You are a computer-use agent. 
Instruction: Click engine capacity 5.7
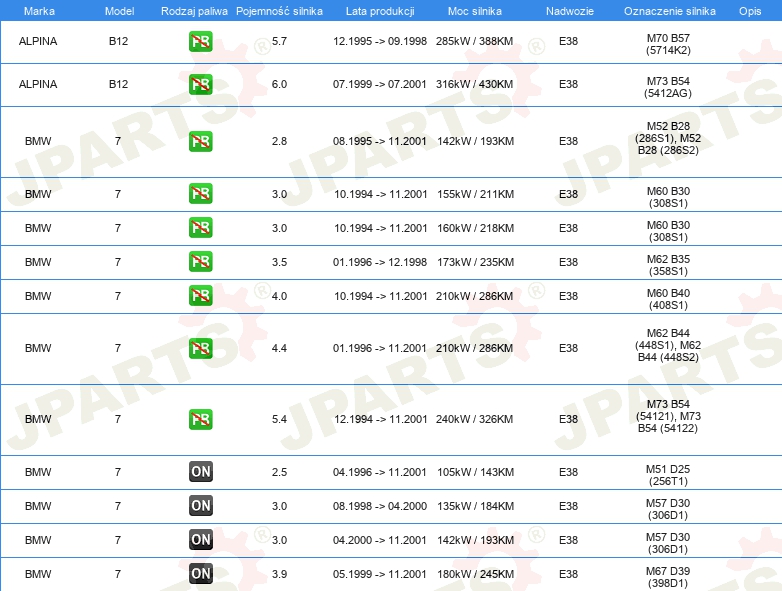coord(279,41)
